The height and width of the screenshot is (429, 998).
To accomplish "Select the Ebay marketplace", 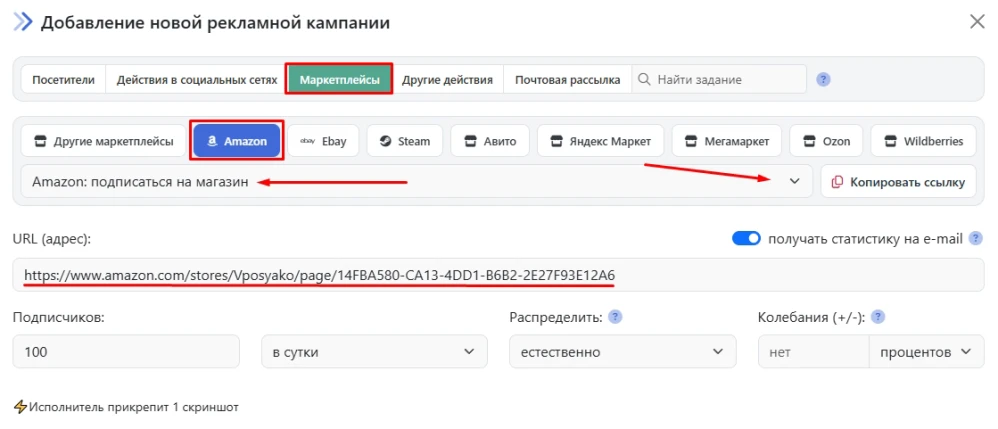I will [323, 141].
